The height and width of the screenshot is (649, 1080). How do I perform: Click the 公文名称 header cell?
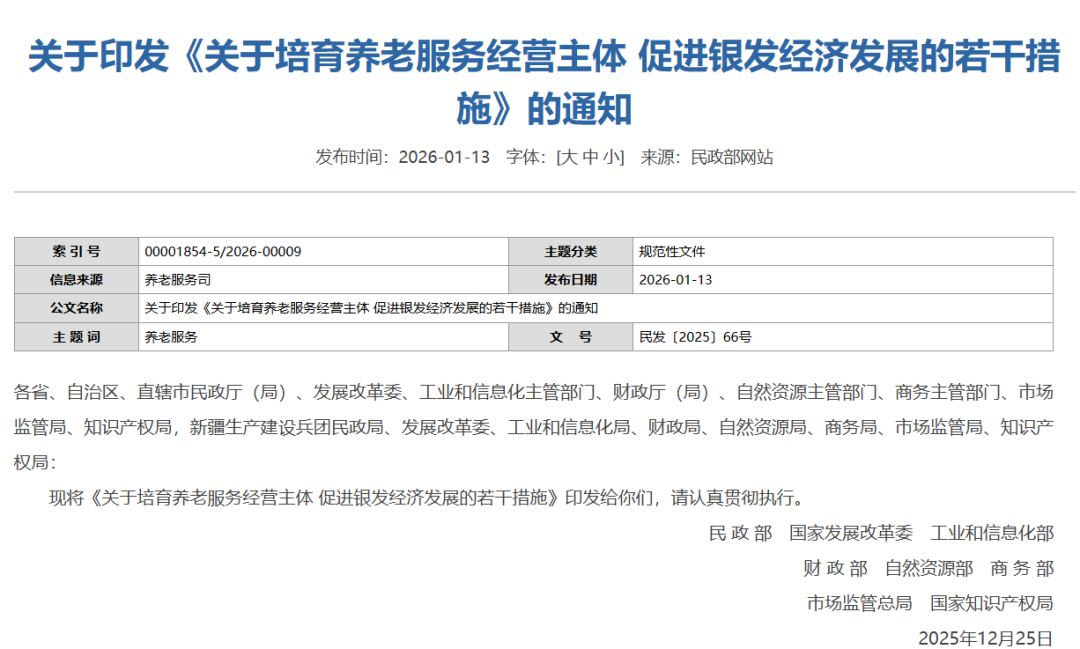pyautogui.click(x=76, y=308)
